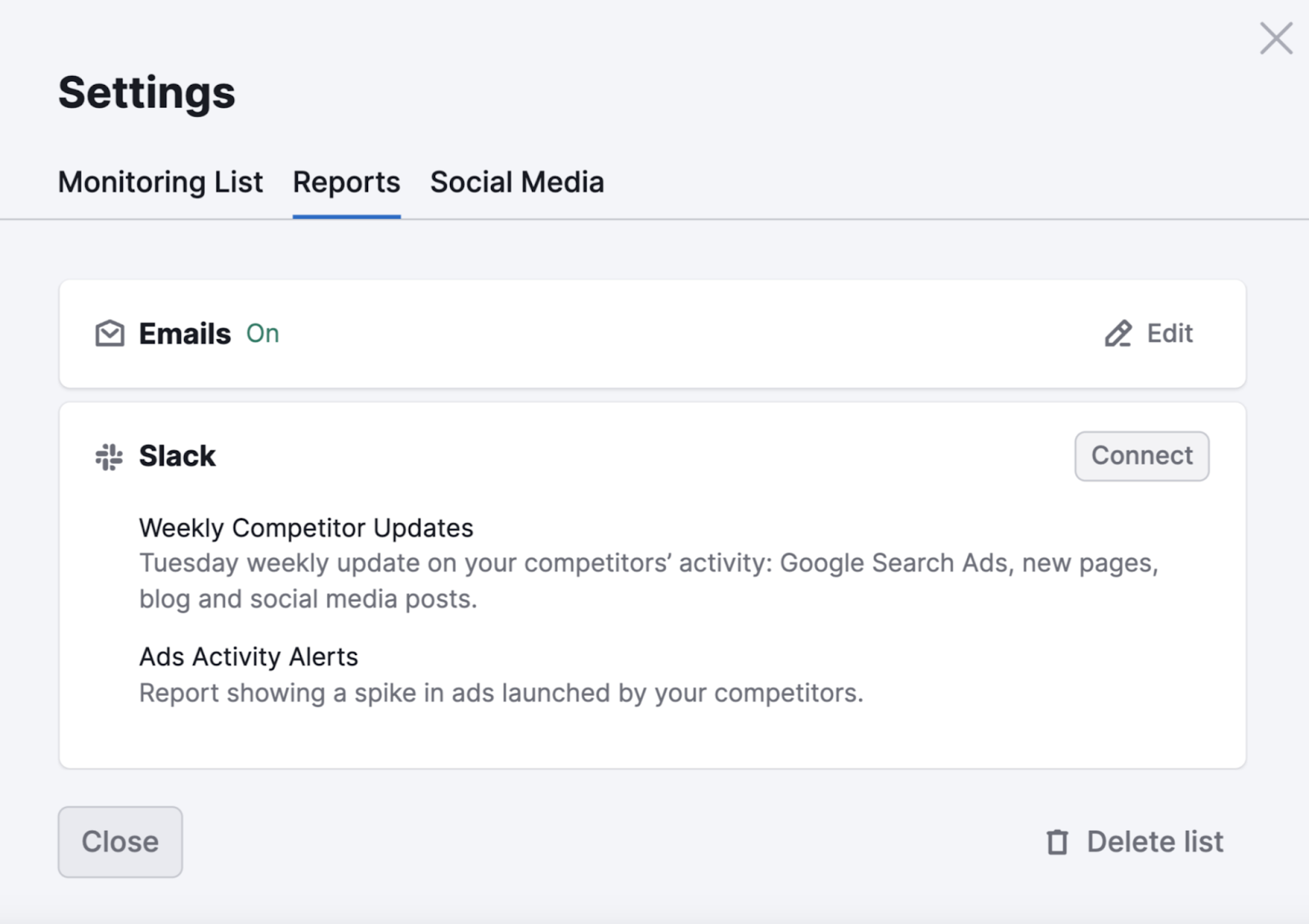Open the Monitoring List tab
The image size is (1309, 924).
click(160, 182)
